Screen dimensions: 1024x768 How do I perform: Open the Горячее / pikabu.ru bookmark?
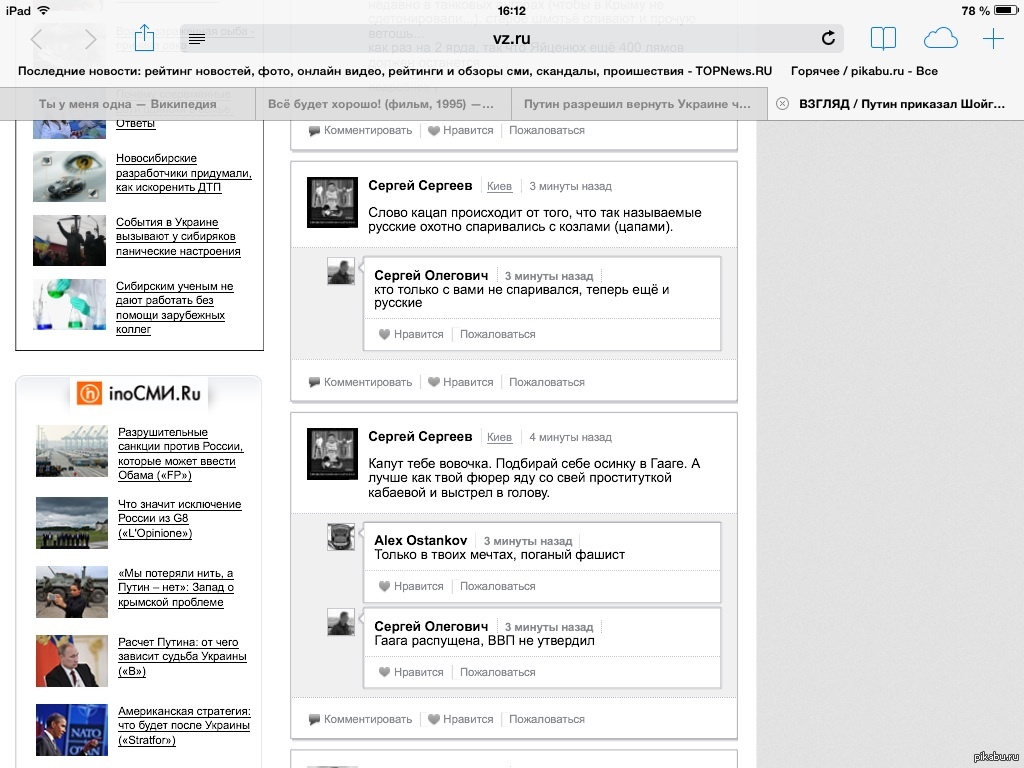(864, 71)
